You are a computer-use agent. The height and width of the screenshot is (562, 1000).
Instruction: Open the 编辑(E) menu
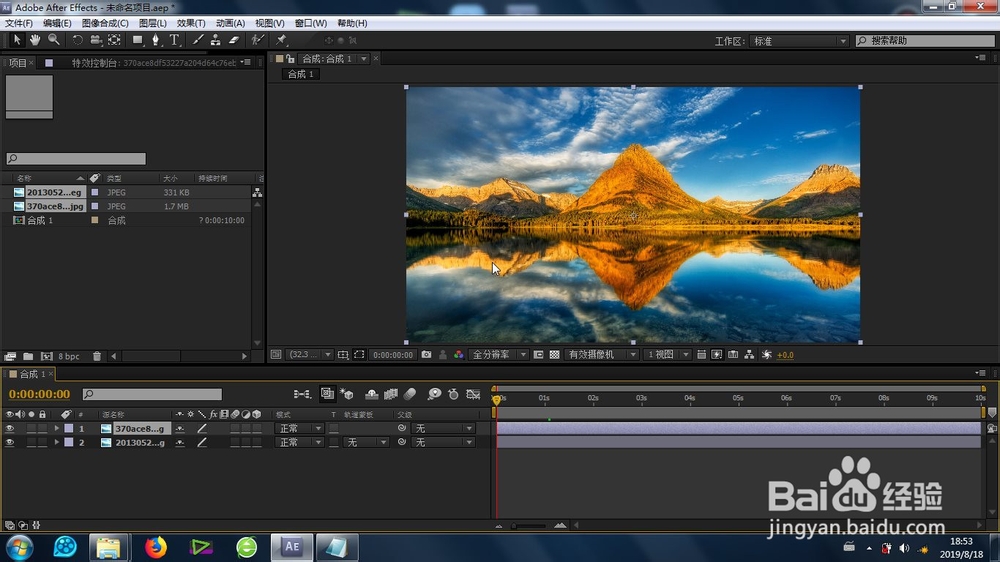(x=57, y=23)
